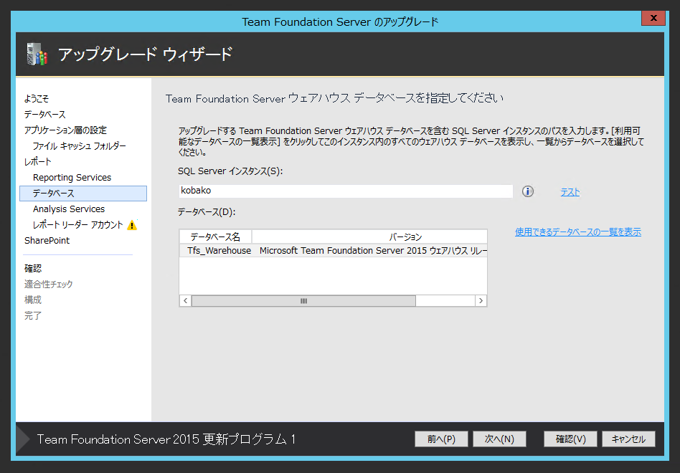680x473 pixels.
Task: Click the 確認(V) button
Action: (x=570, y=439)
